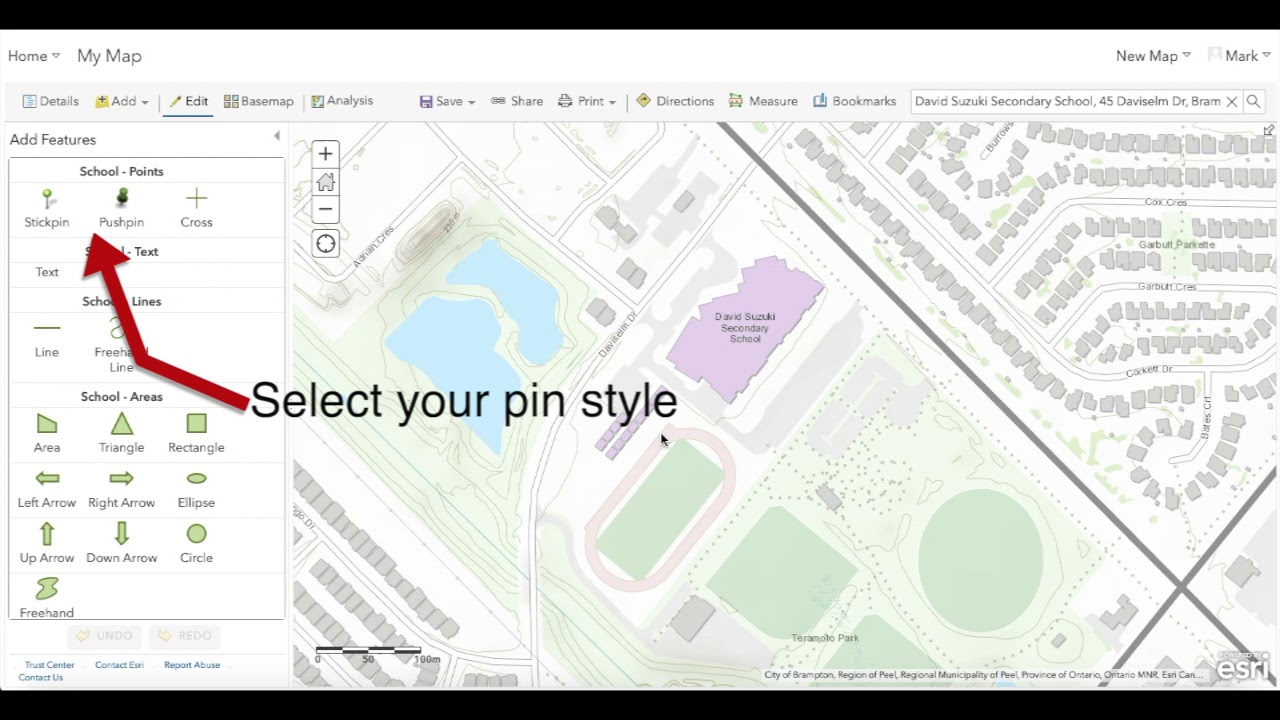Open the Directions tool

point(675,101)
